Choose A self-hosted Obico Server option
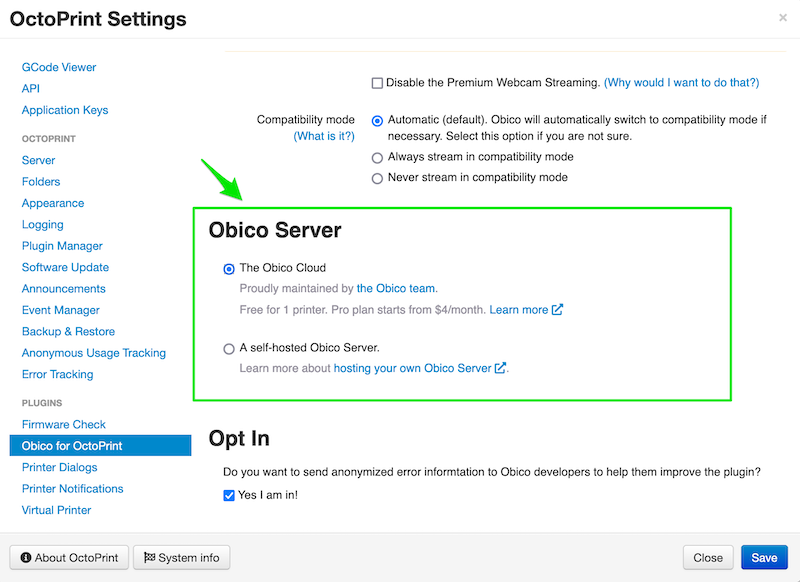 tap(229, 348)
